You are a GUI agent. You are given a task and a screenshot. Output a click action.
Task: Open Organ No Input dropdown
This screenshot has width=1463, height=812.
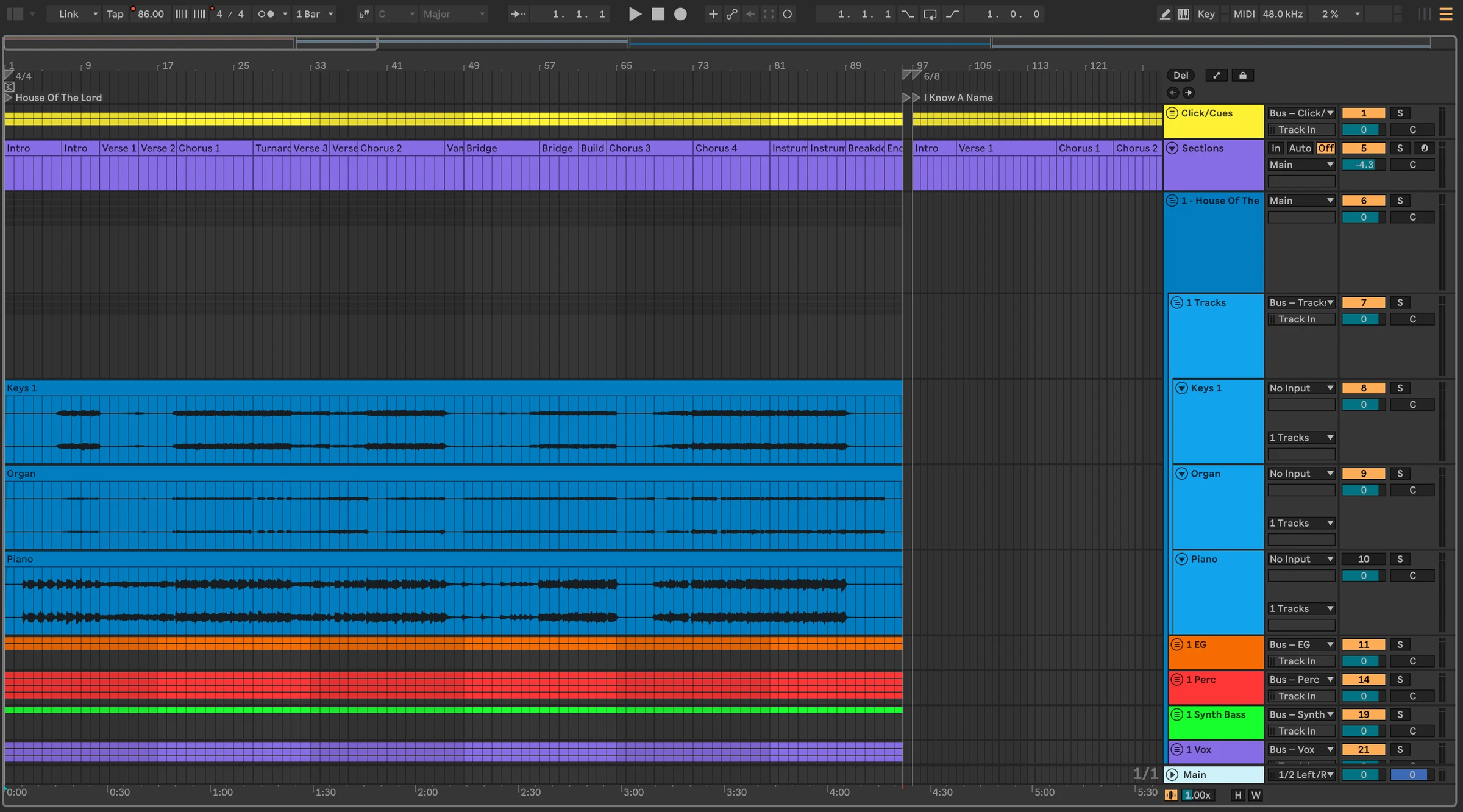coord(1301,474)
